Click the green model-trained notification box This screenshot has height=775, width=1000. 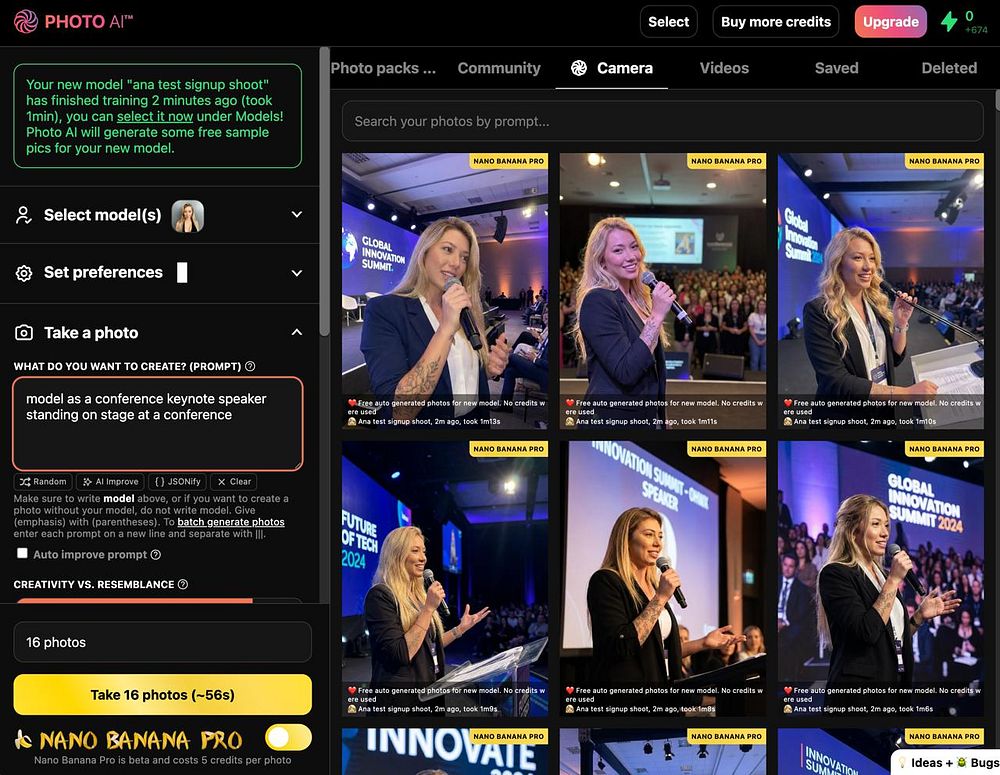click(x=158, y=116)
